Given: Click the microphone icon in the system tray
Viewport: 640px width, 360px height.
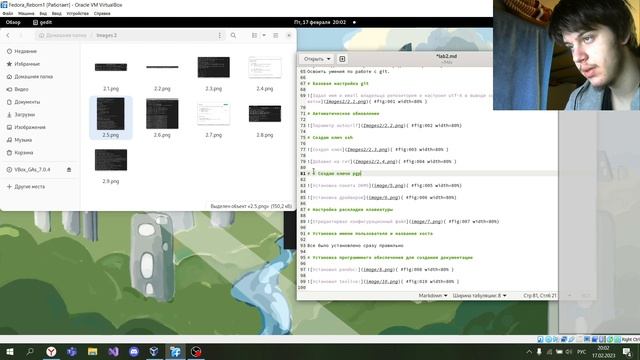Looking at the screenshot, I should [539, 352].
